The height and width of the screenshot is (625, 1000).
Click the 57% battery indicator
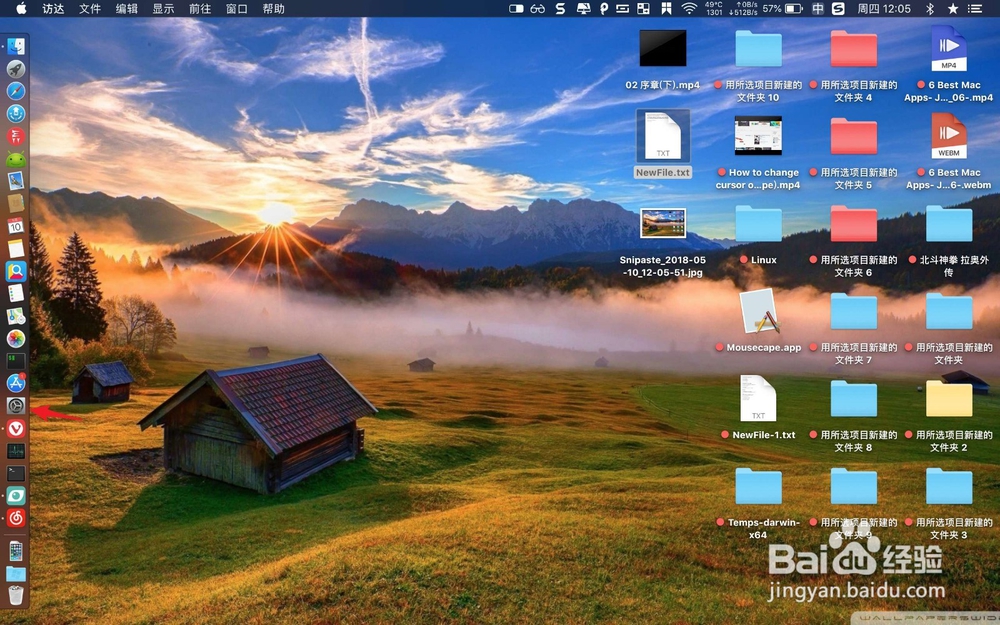772,11
